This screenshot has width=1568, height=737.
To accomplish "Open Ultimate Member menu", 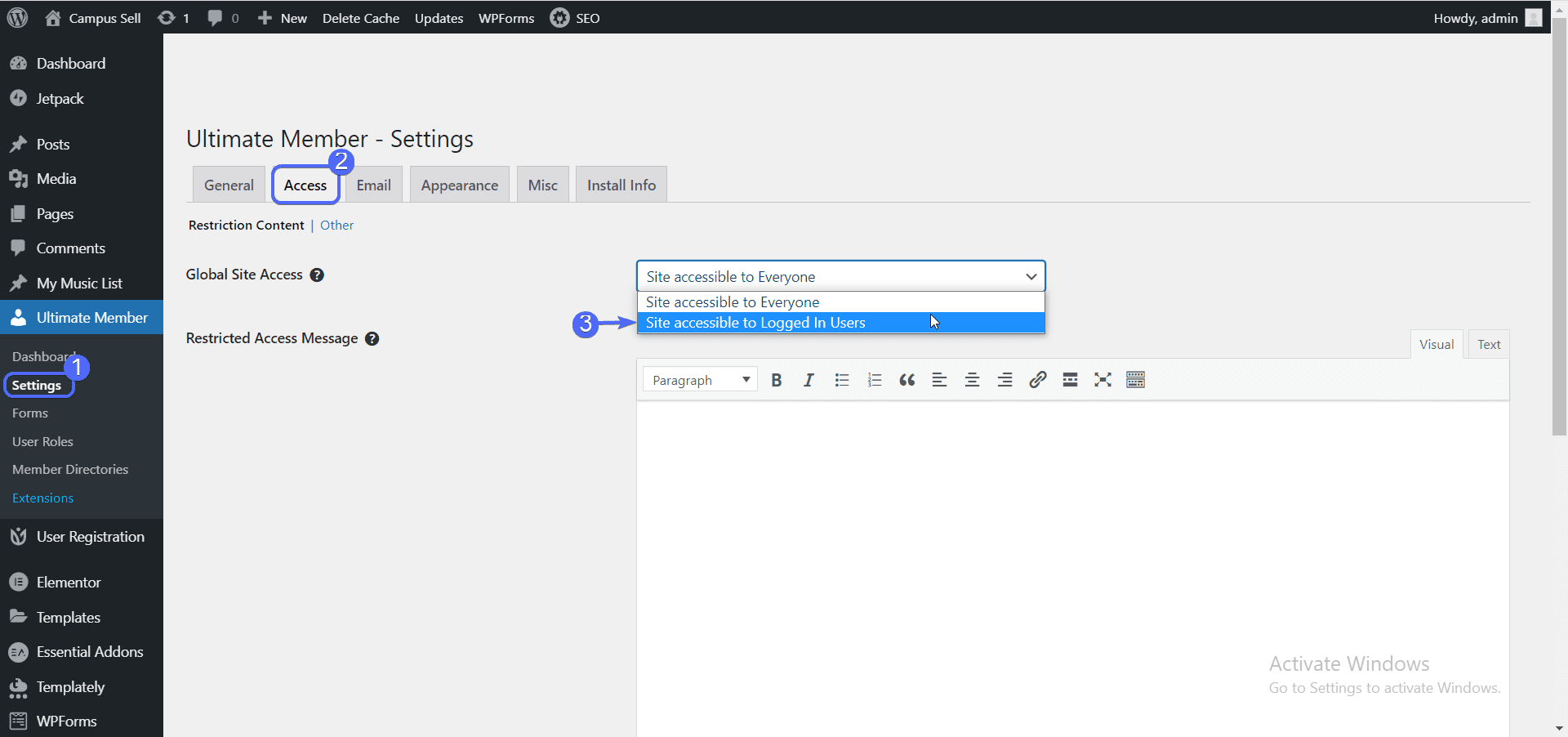I will tap(82, 318).
